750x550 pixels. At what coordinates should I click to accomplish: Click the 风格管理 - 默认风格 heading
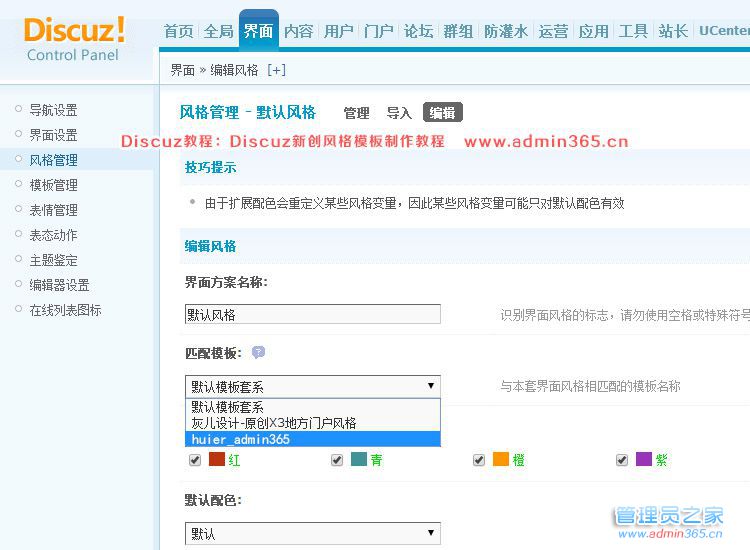[248, 112]
